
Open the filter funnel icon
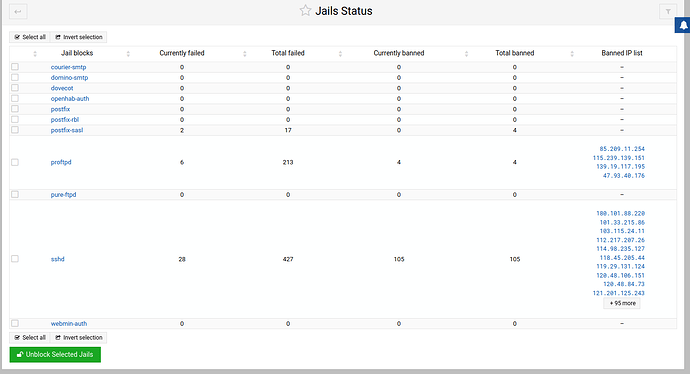[x=668, y=11]
